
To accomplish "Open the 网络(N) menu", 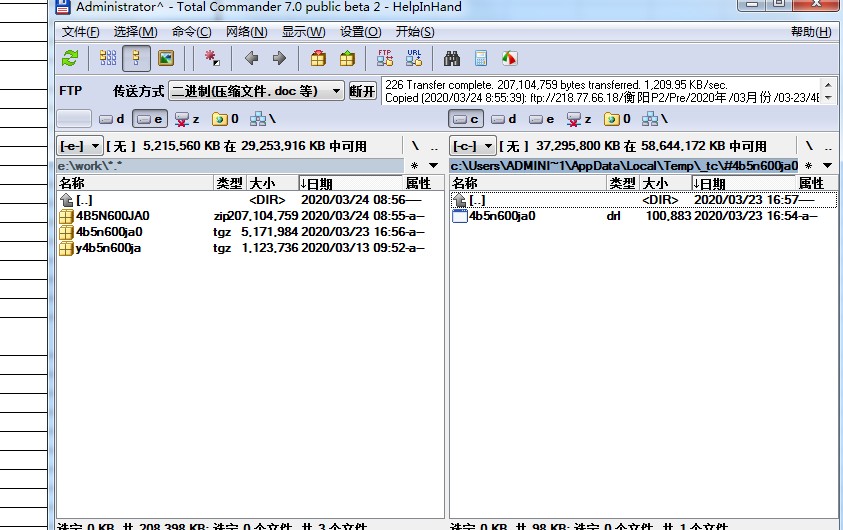I will pyautogui.click(x=246, y=32).
